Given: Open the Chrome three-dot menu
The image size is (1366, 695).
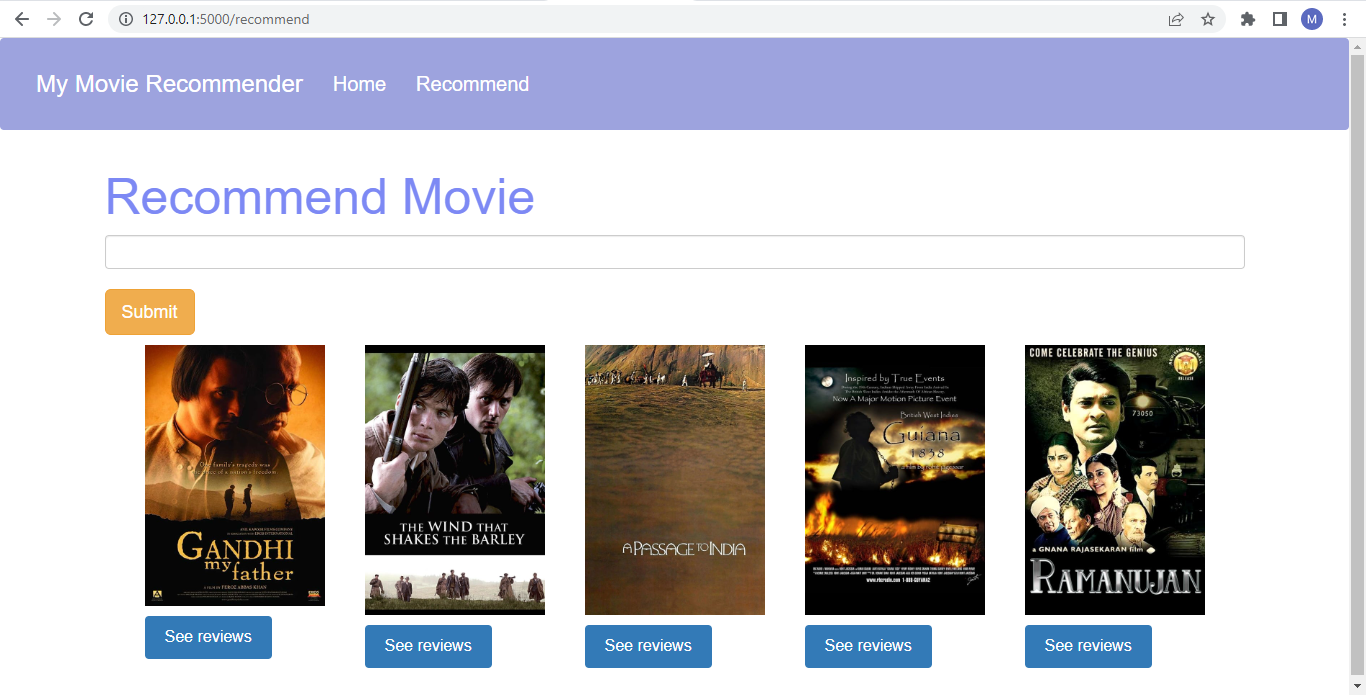Looking at the screenshot, I should (1343, 18).
